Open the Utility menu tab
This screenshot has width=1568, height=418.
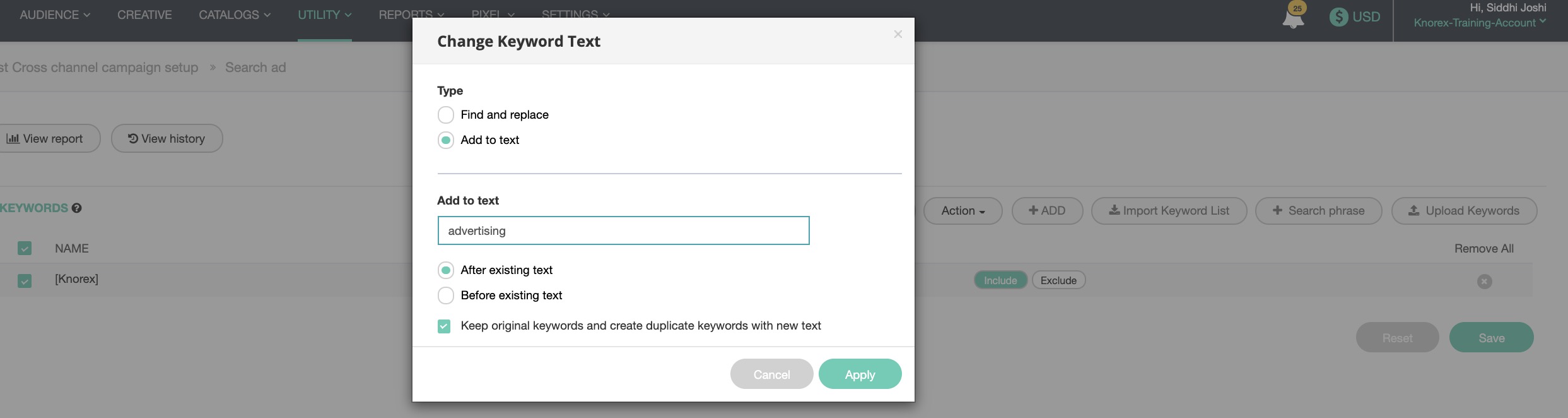coord(324,15)
